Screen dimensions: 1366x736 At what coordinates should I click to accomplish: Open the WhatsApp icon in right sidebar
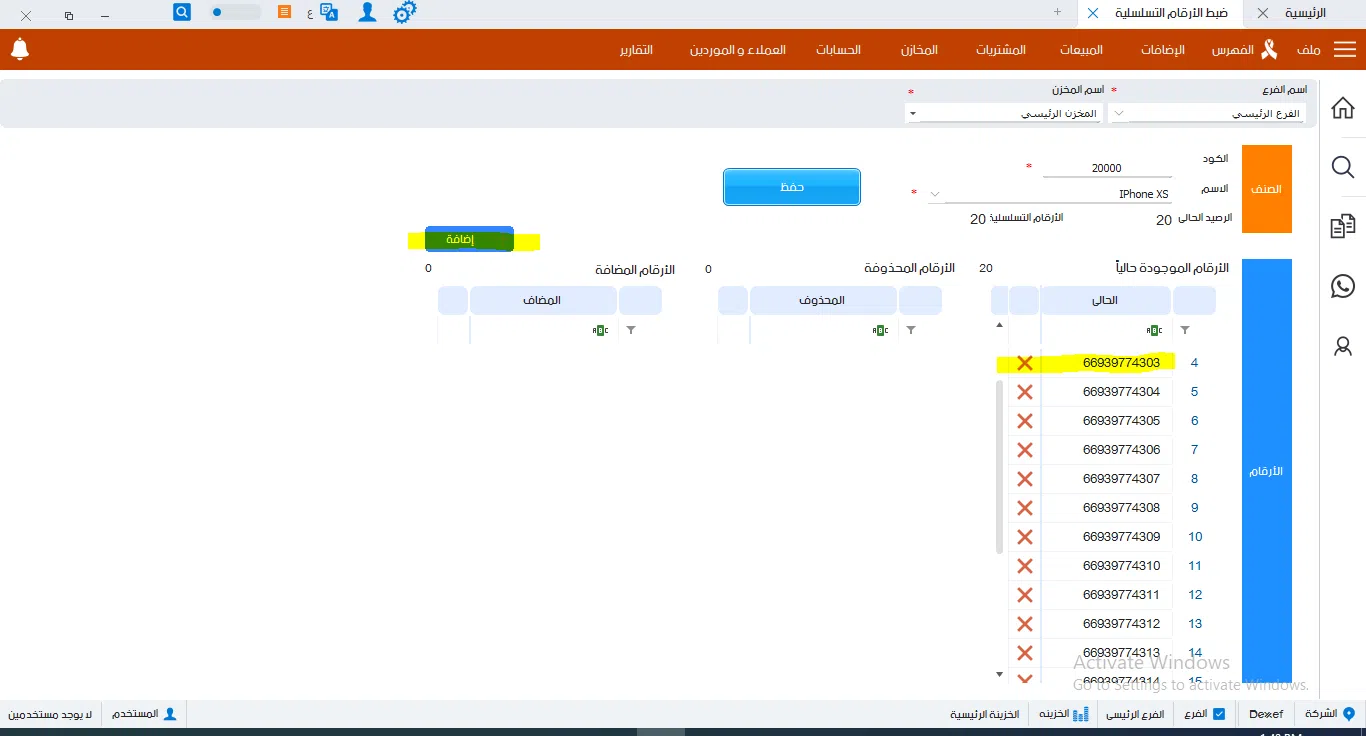[1343, 287]
